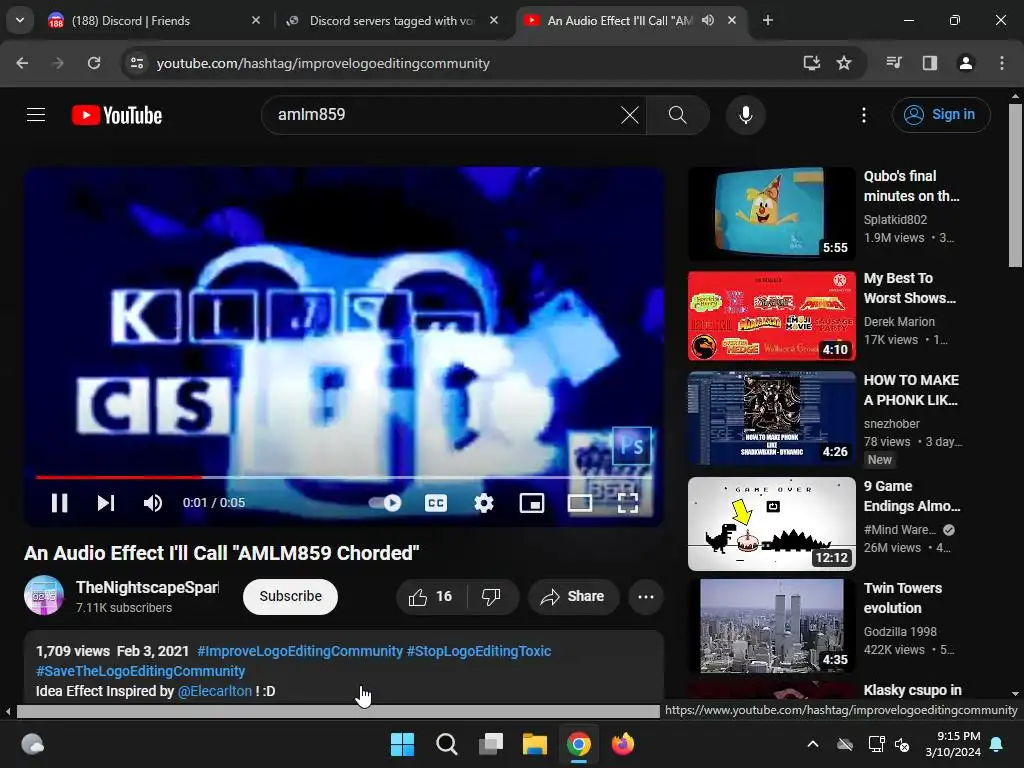Screen dimensions: 1024x768
Task: Bookmark this page with the star
Action: (x=844, y=63)
